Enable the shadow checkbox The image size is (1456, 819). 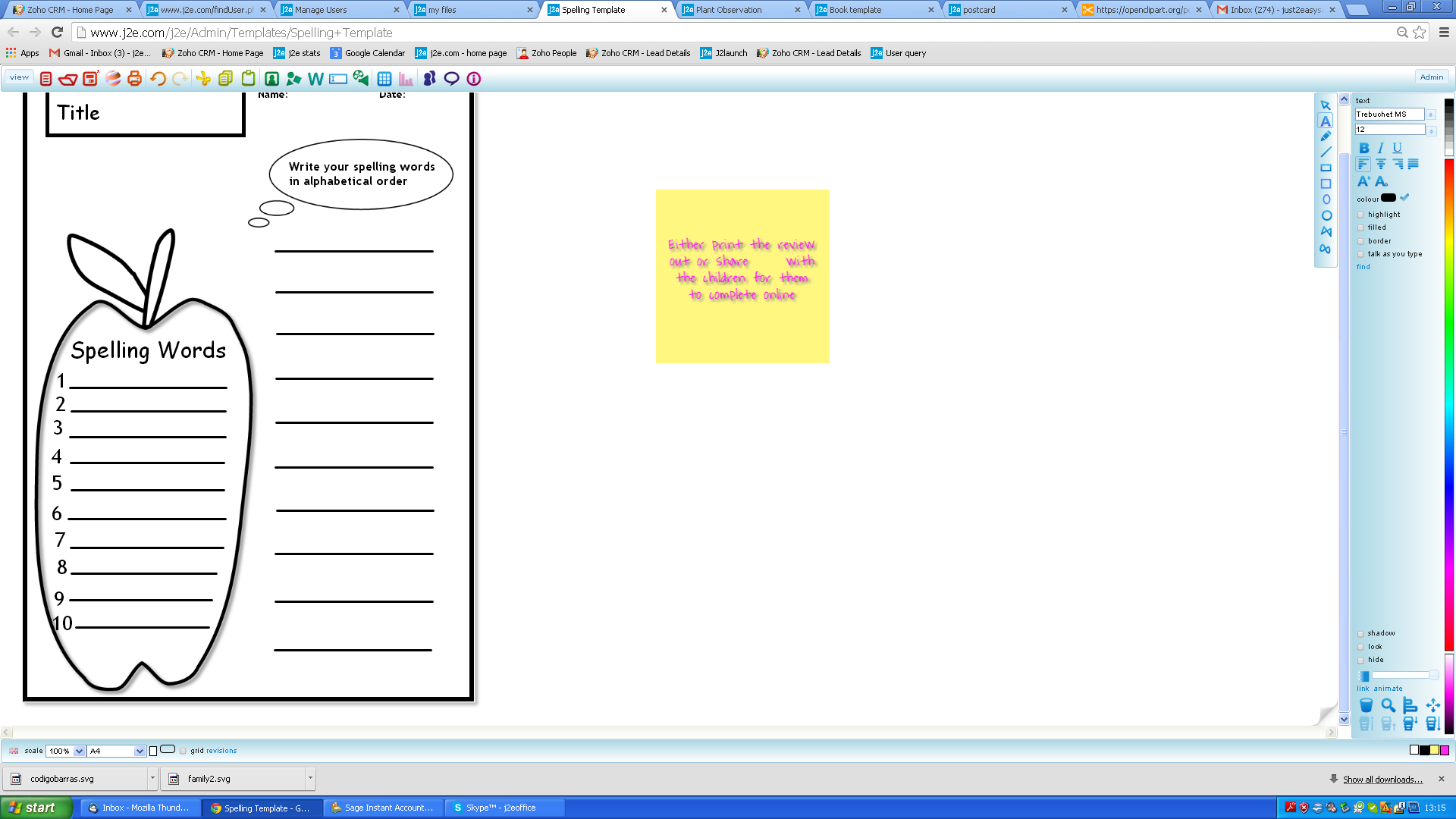[x=1360, y=633]
